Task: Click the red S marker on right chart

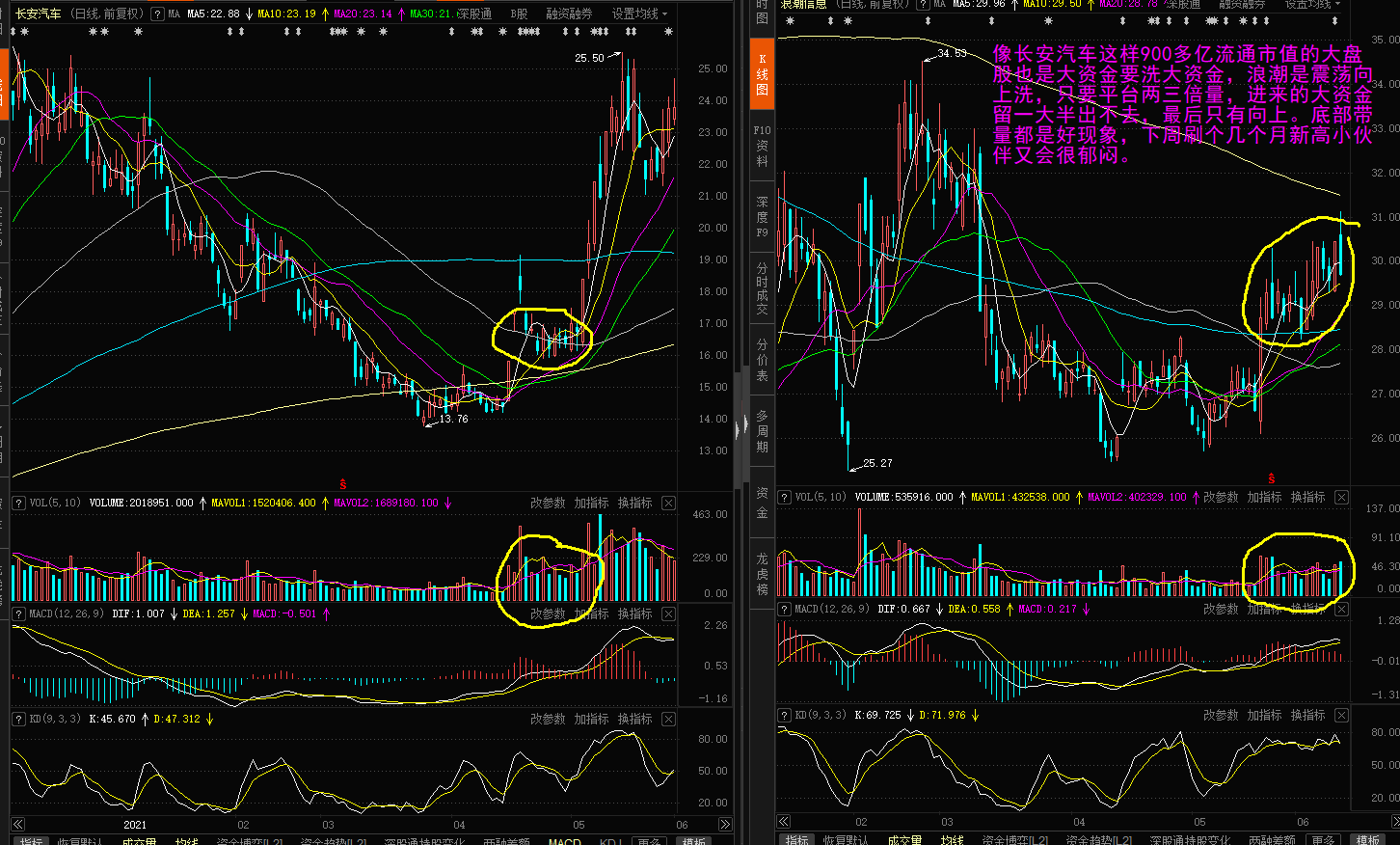Action: click(1271, 478)
